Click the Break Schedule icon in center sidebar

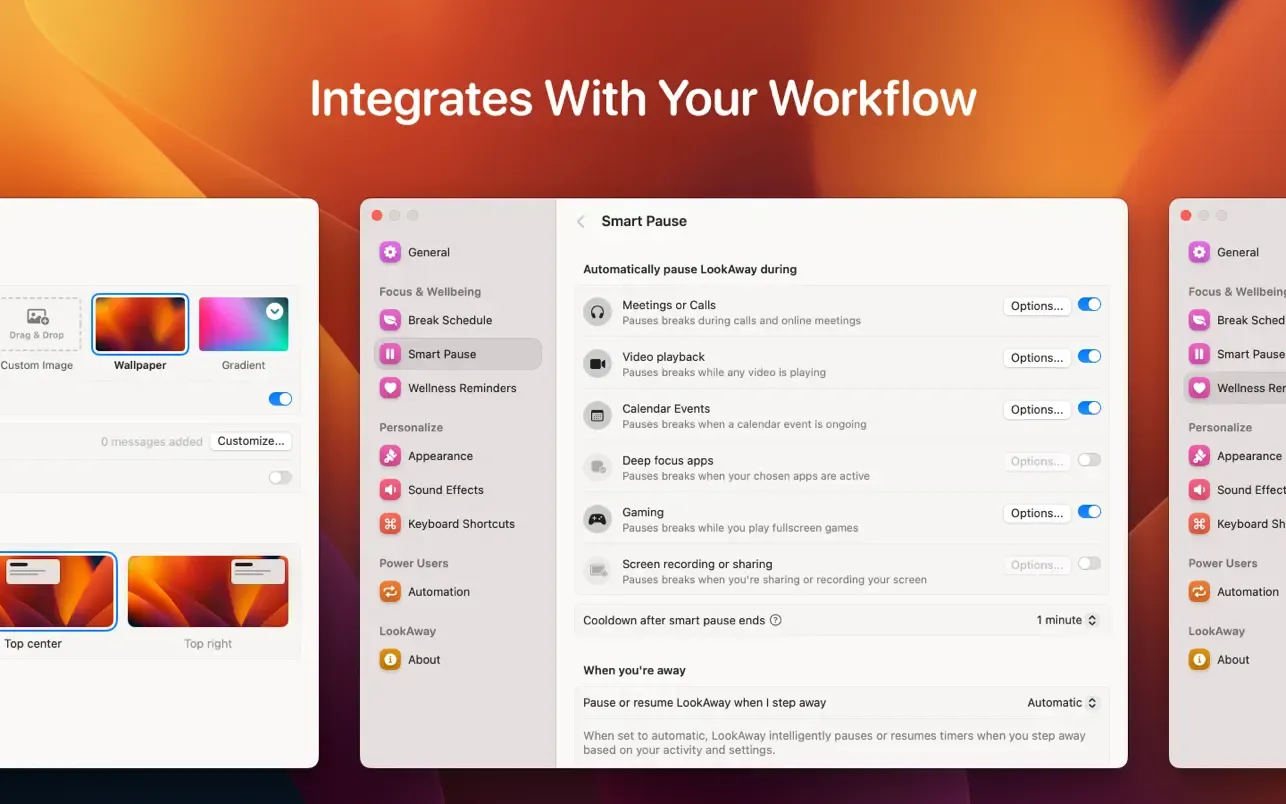pos(390,320)
